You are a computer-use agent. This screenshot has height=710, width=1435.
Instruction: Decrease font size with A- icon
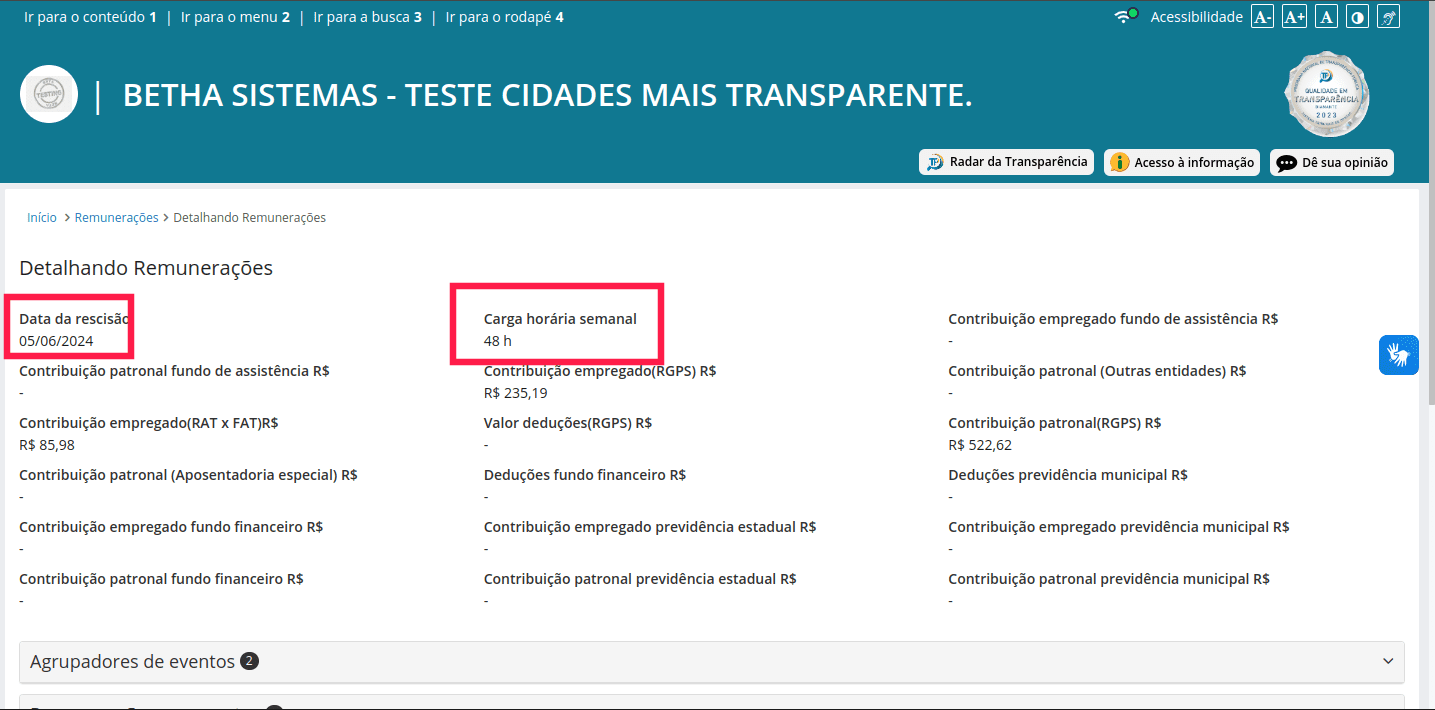1262,17
